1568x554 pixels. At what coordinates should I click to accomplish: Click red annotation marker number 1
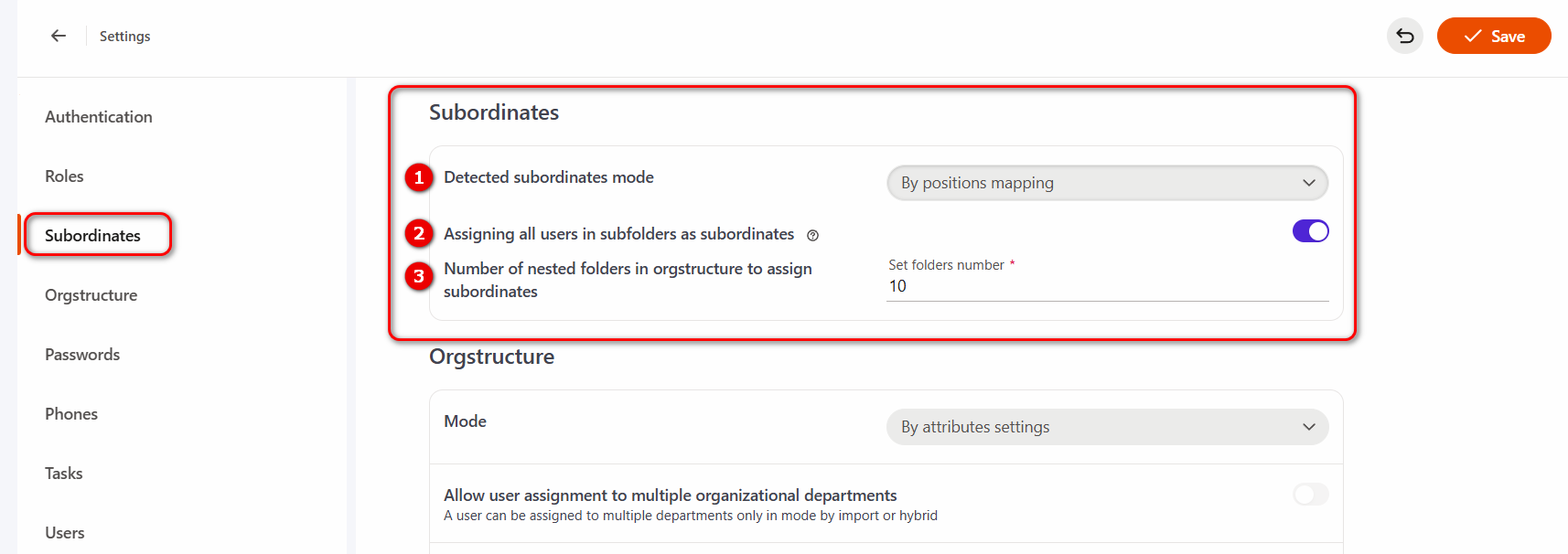click(x=419, y=177)
